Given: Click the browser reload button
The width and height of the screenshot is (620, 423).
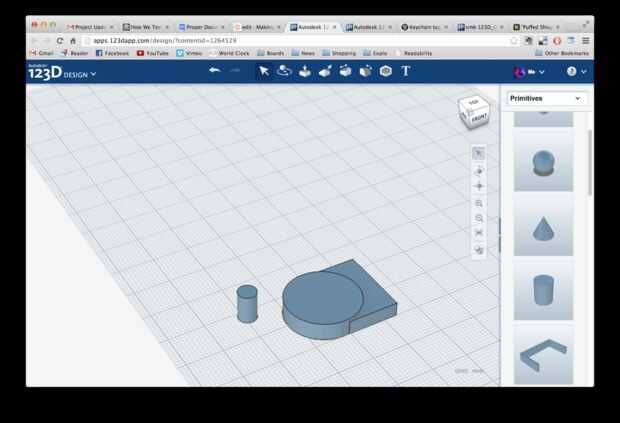Looking at the screenshot, I should pos(59,40).
